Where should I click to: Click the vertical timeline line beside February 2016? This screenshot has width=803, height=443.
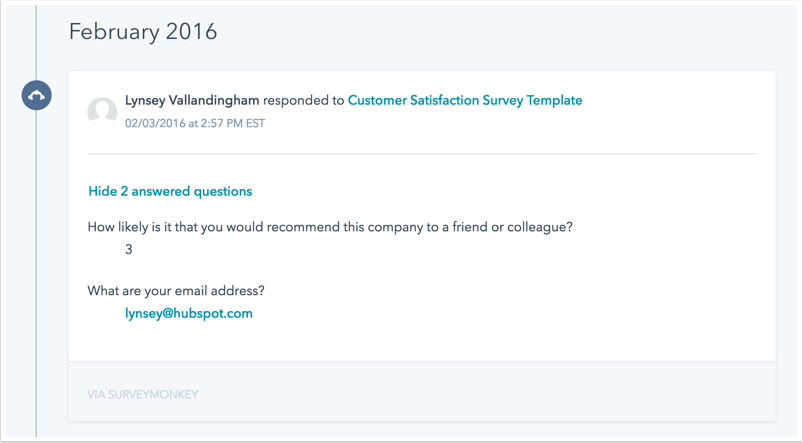pyautogui.click(x=36, y=32)
